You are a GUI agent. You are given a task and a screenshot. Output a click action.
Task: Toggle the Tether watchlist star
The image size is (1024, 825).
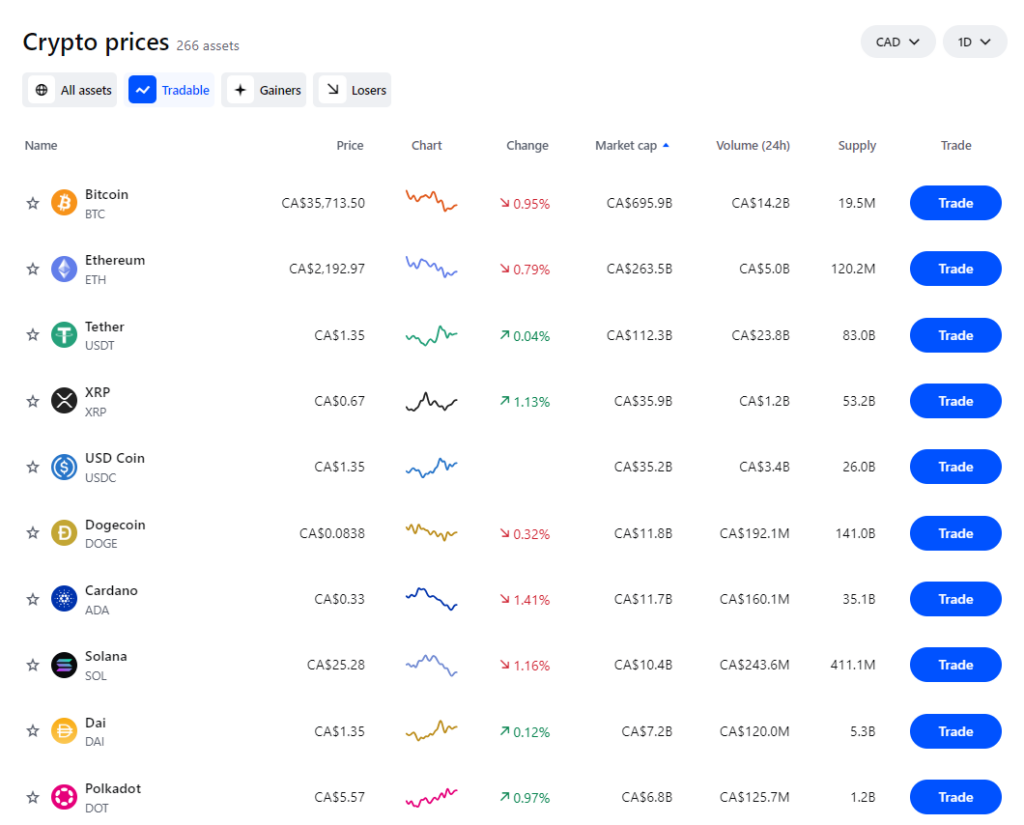pyautogui.click(x=33, y=335)
